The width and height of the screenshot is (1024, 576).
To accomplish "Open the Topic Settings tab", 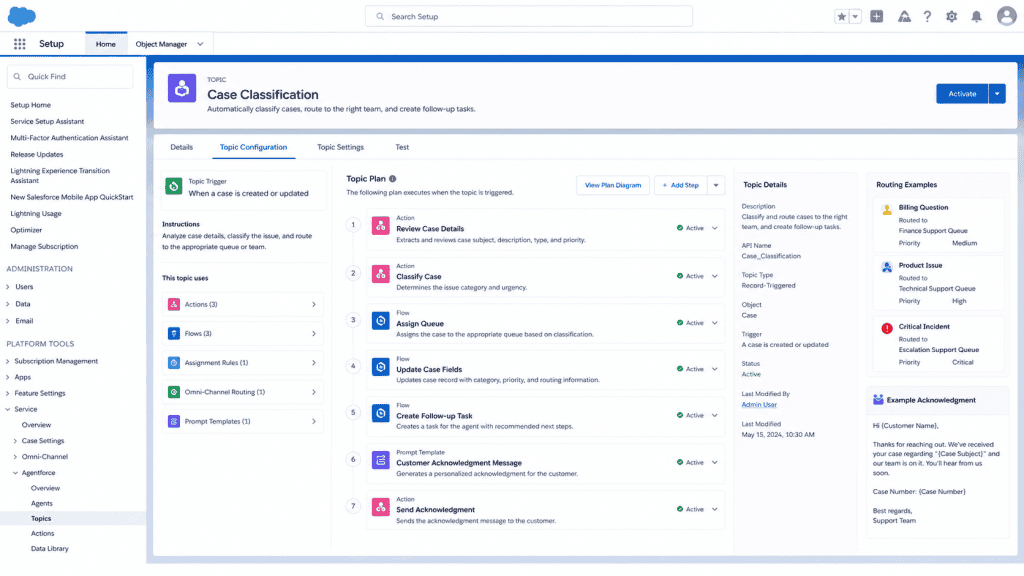I will (x=340, y=147).
